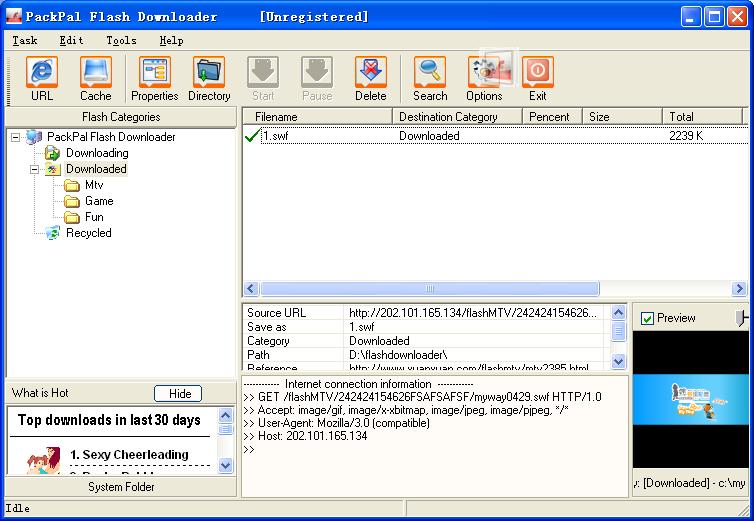The width and height of the screenshot is (754, 521).
Task: Collapse the Downloaded tree node
Action: 35,169
